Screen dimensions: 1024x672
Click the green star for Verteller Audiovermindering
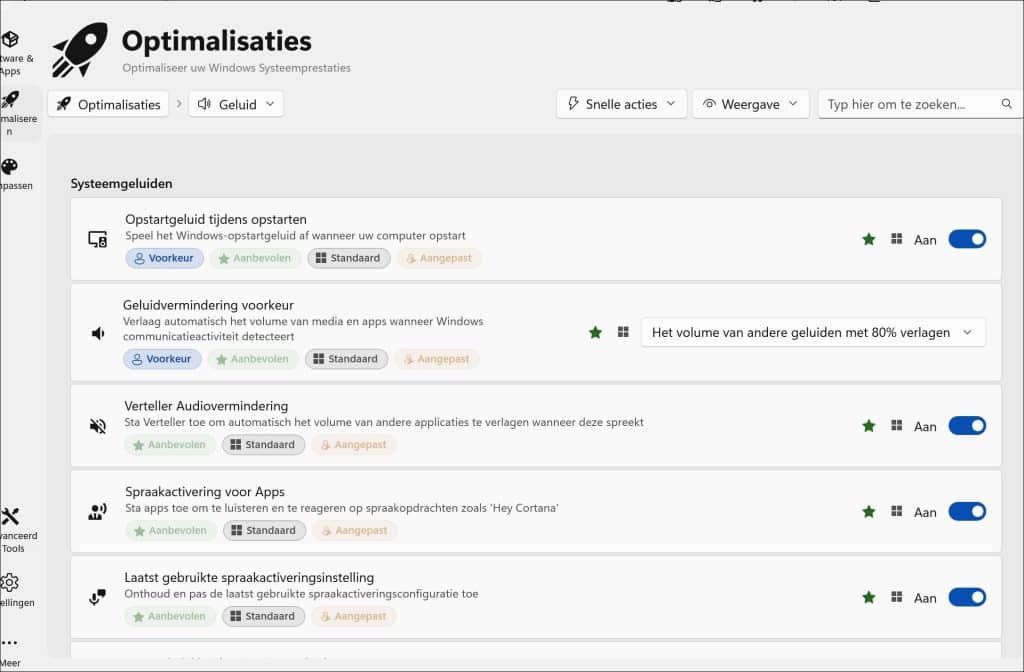[x=869, y=426]
